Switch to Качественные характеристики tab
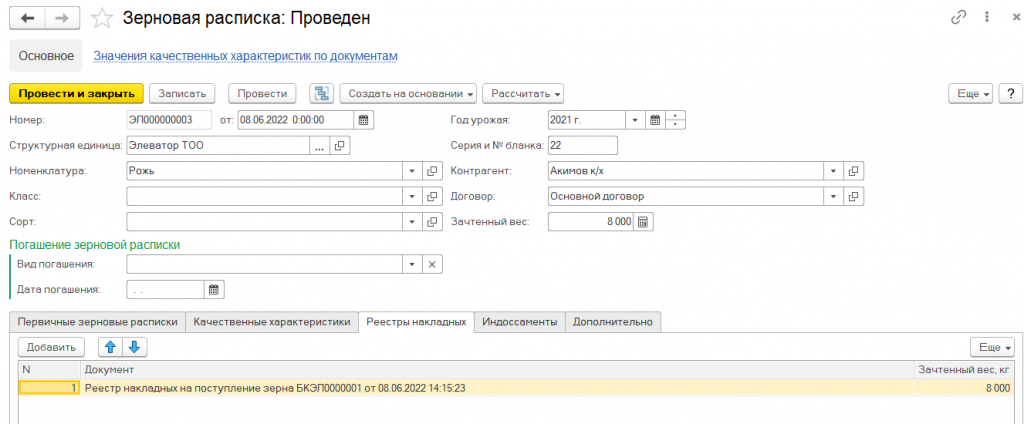Viewport: 1024px width, 424px height. pos(272,321)
